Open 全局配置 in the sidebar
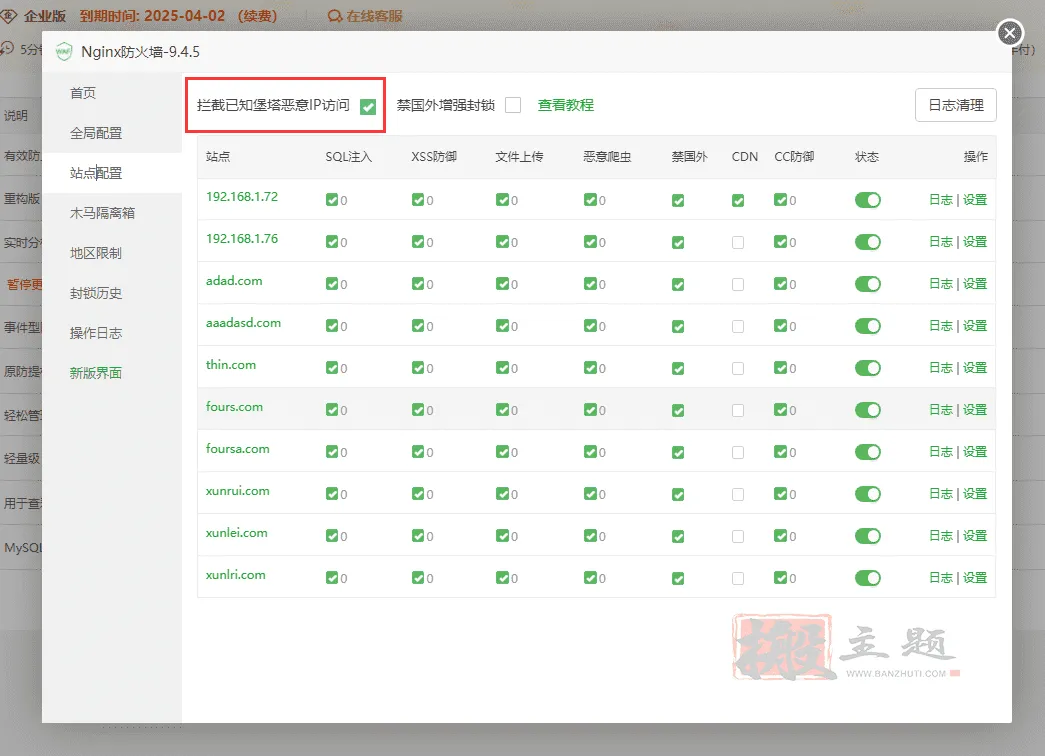 point(96,133)
